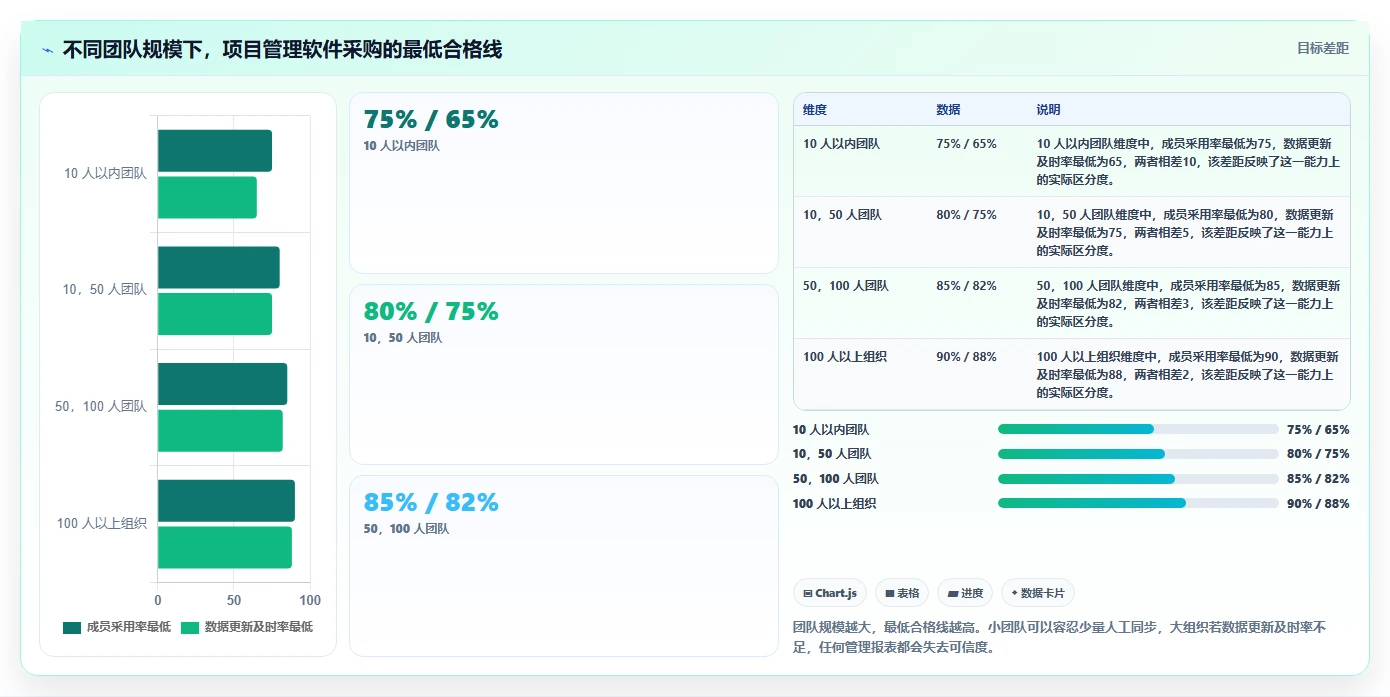Click the progress bar for 10 人以内团队
The image size is (1390, 697).
coord(1138,429)
